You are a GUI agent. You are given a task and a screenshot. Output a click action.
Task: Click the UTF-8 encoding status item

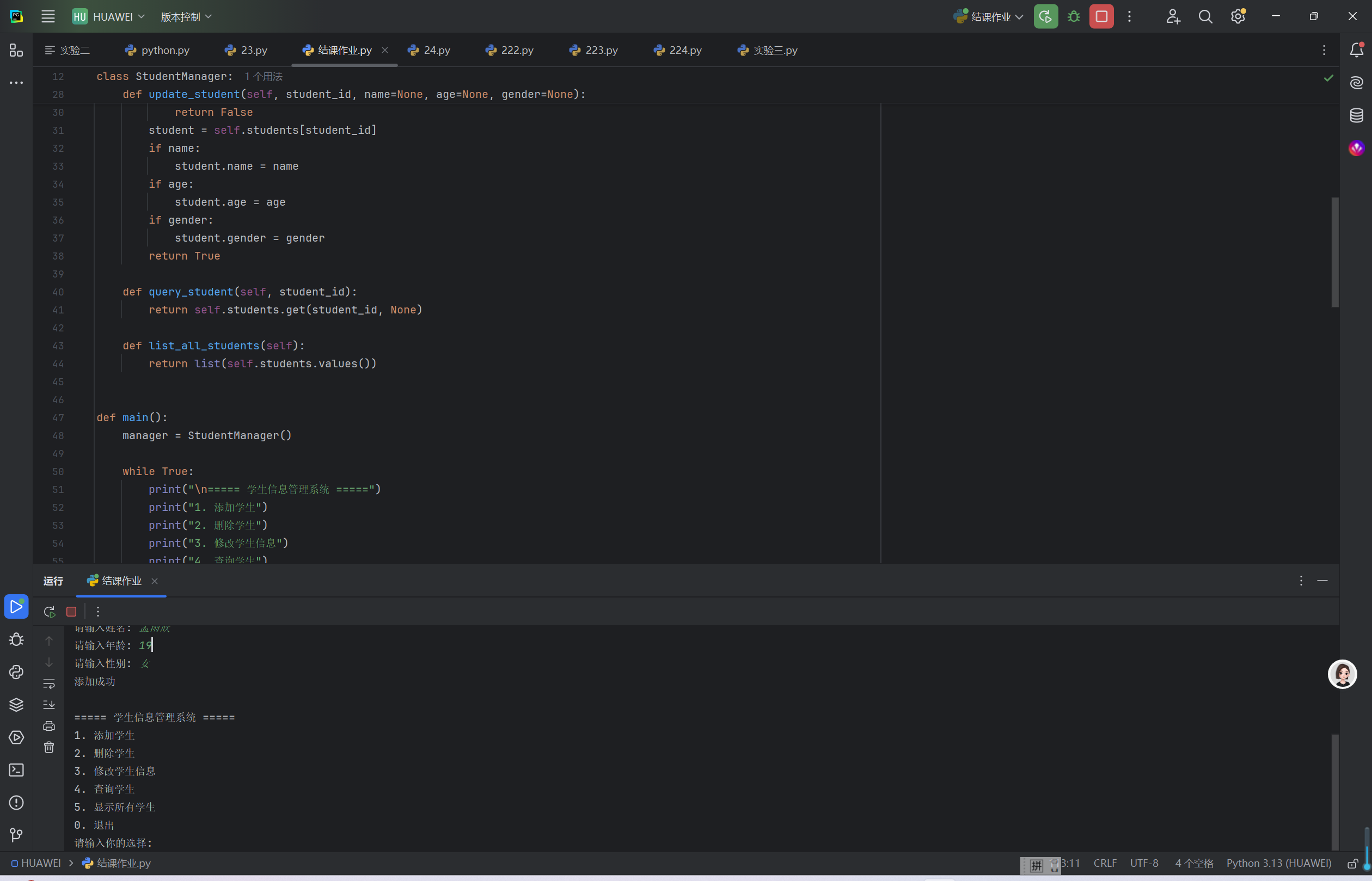point(1144,863)
